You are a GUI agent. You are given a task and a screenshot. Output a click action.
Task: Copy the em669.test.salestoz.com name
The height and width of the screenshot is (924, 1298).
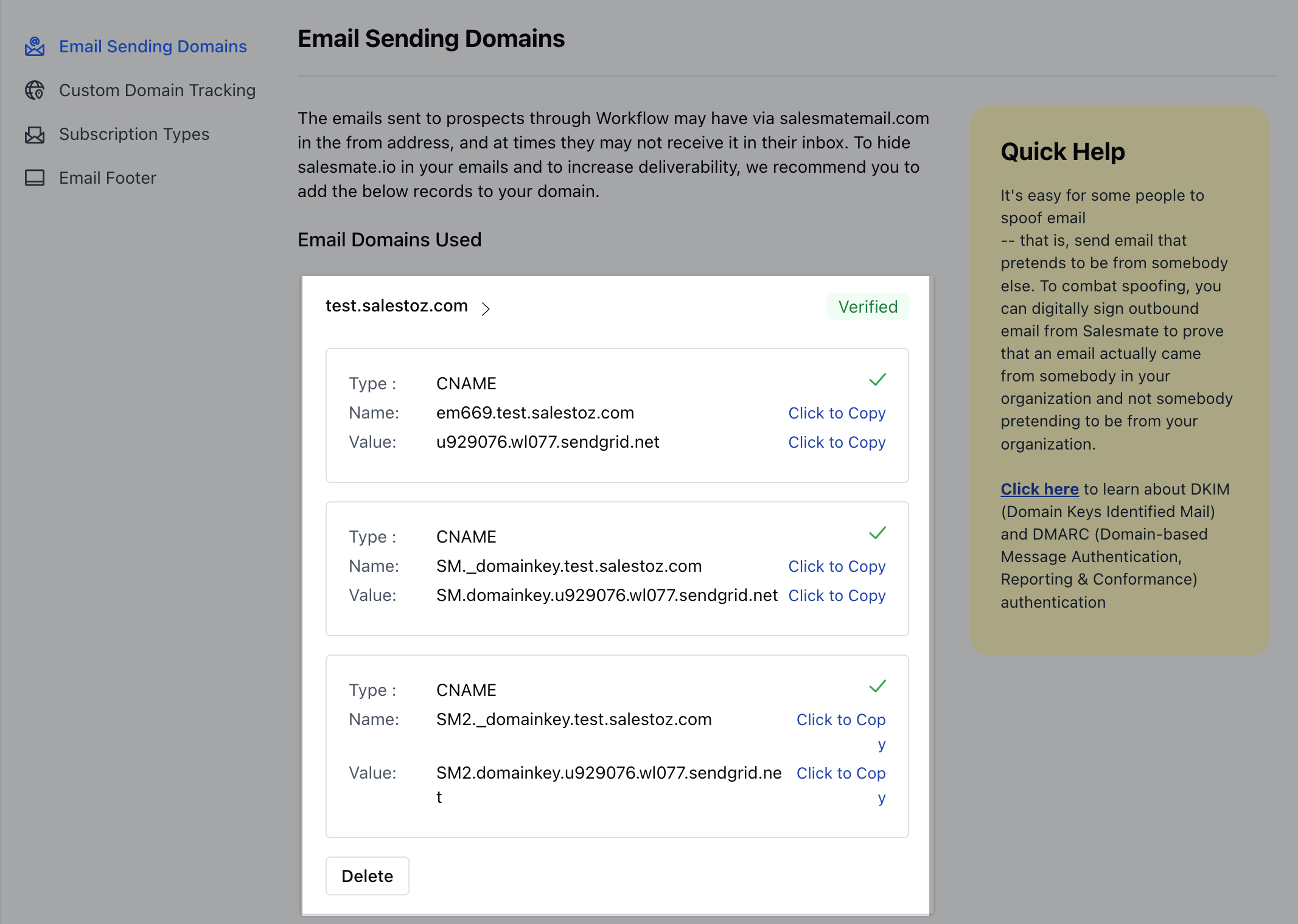(x=837, y=413)
